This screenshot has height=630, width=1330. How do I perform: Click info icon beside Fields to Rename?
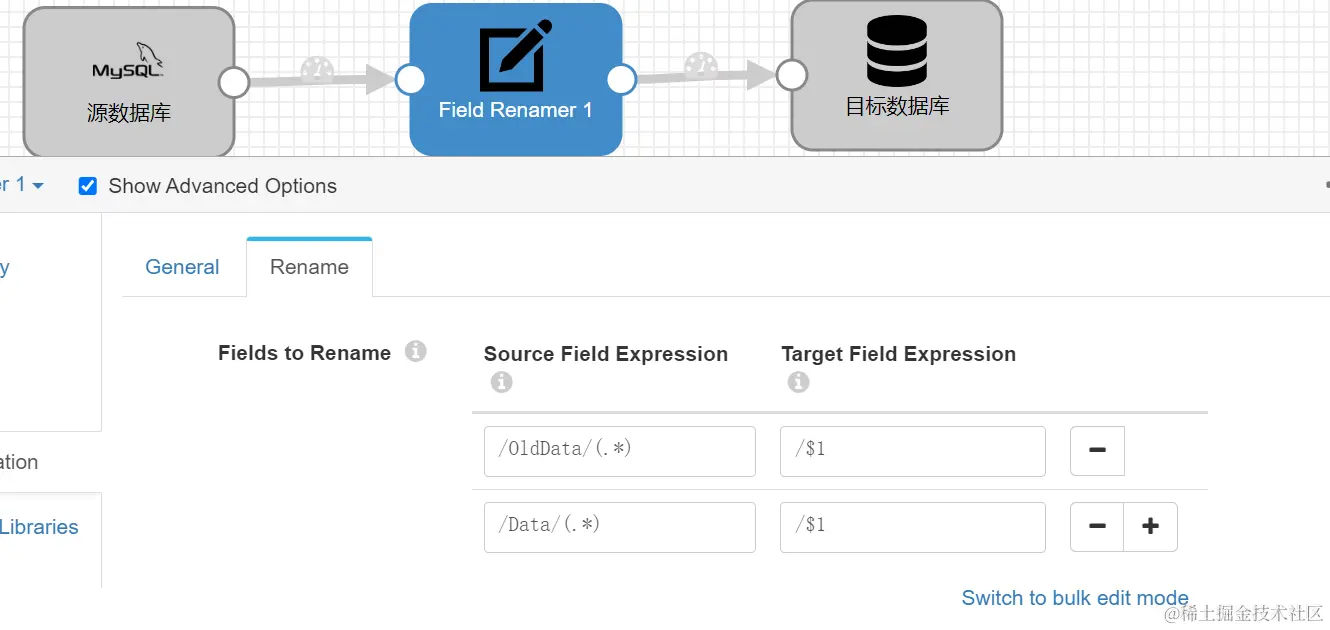tap(416, 352)
